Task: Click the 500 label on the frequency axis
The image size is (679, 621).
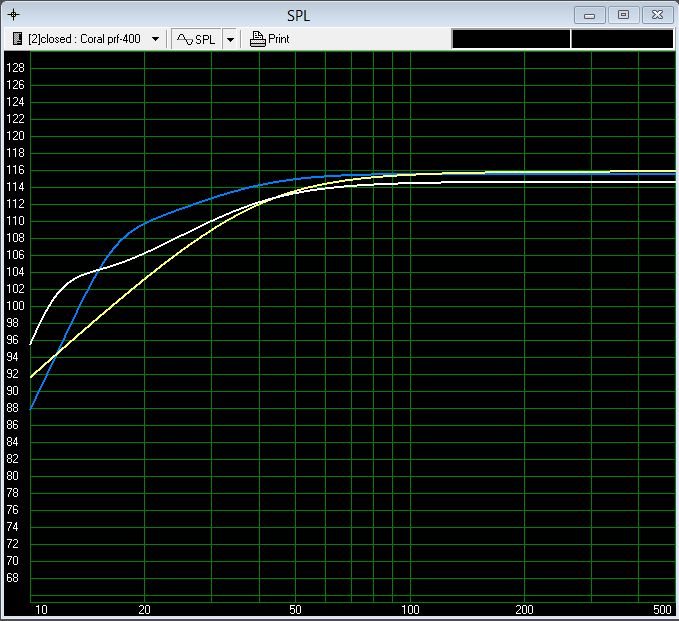Action: 663,609
